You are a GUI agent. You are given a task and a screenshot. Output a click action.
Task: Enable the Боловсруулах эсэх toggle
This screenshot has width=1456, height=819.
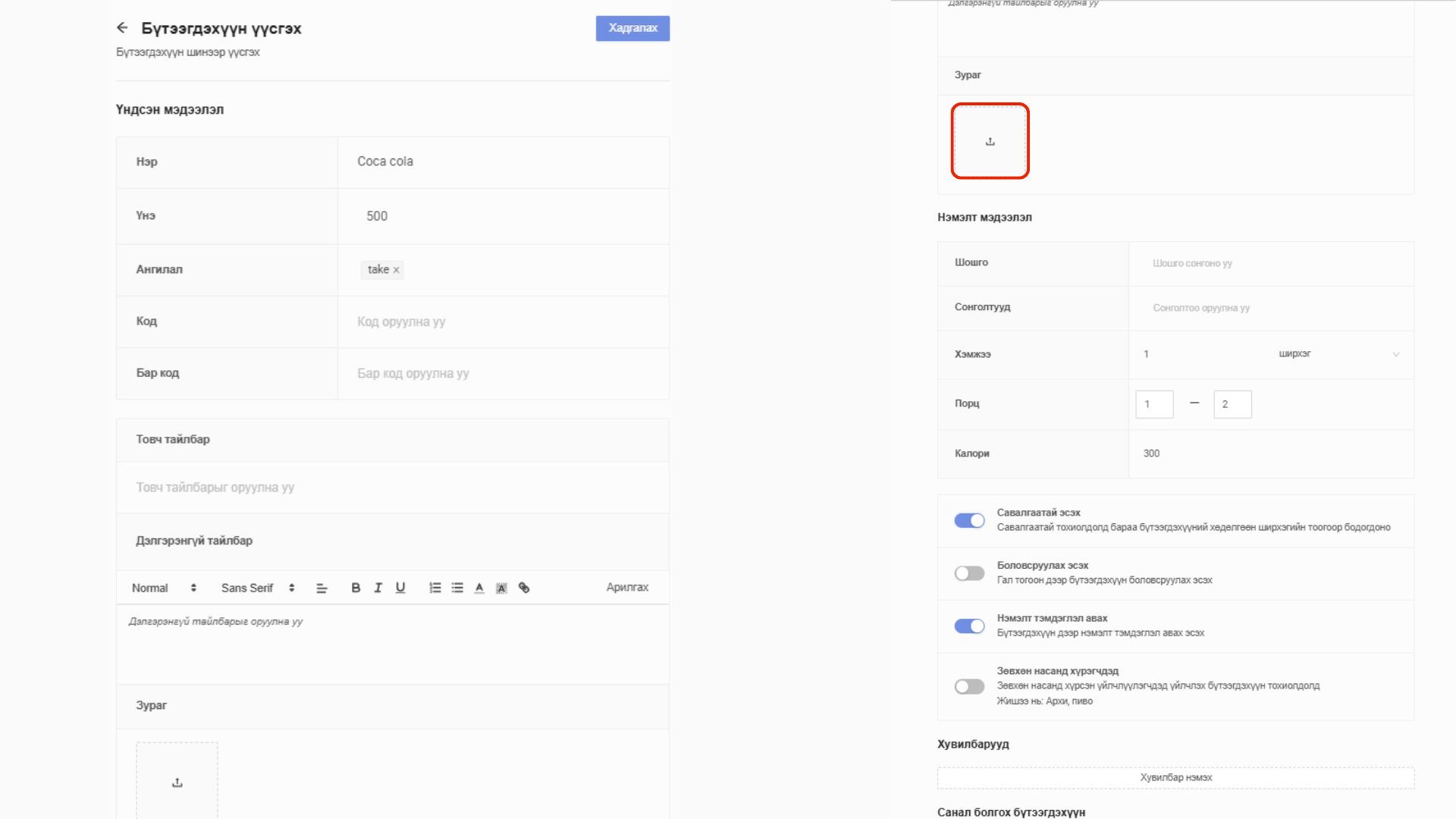tap(969, 573)
